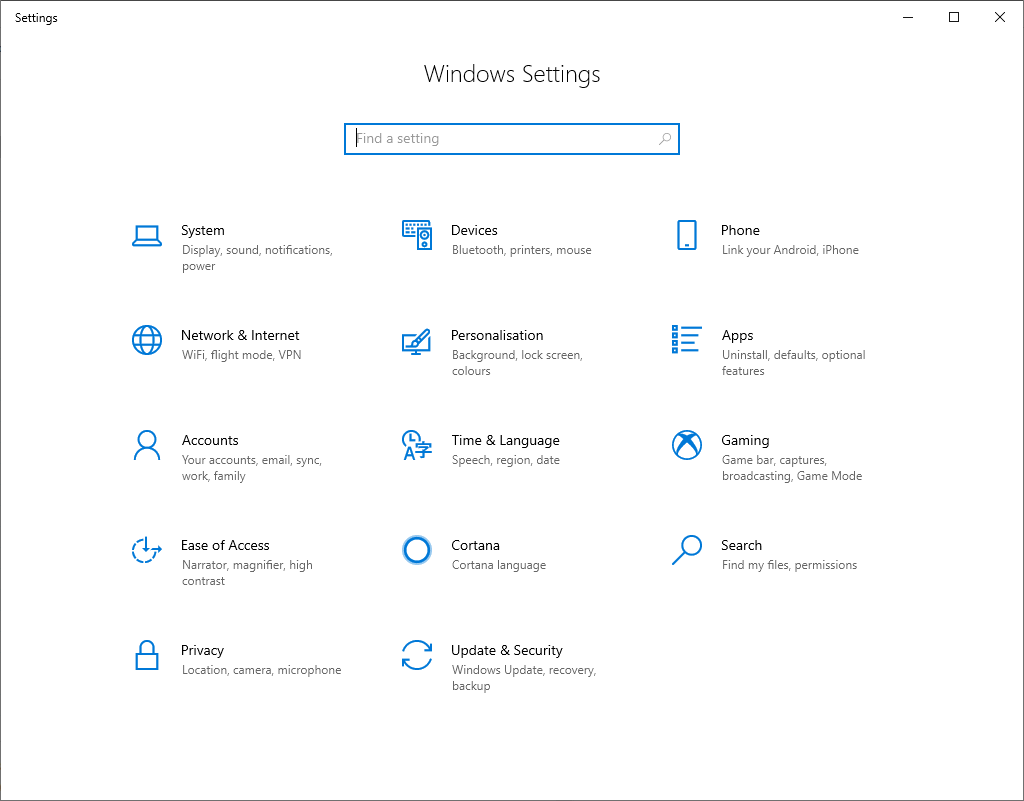This screenshot has height=801, width=1024.
Task: Click 'Your accounts, email, sync, work, family' text
Action: pos(252,468)
